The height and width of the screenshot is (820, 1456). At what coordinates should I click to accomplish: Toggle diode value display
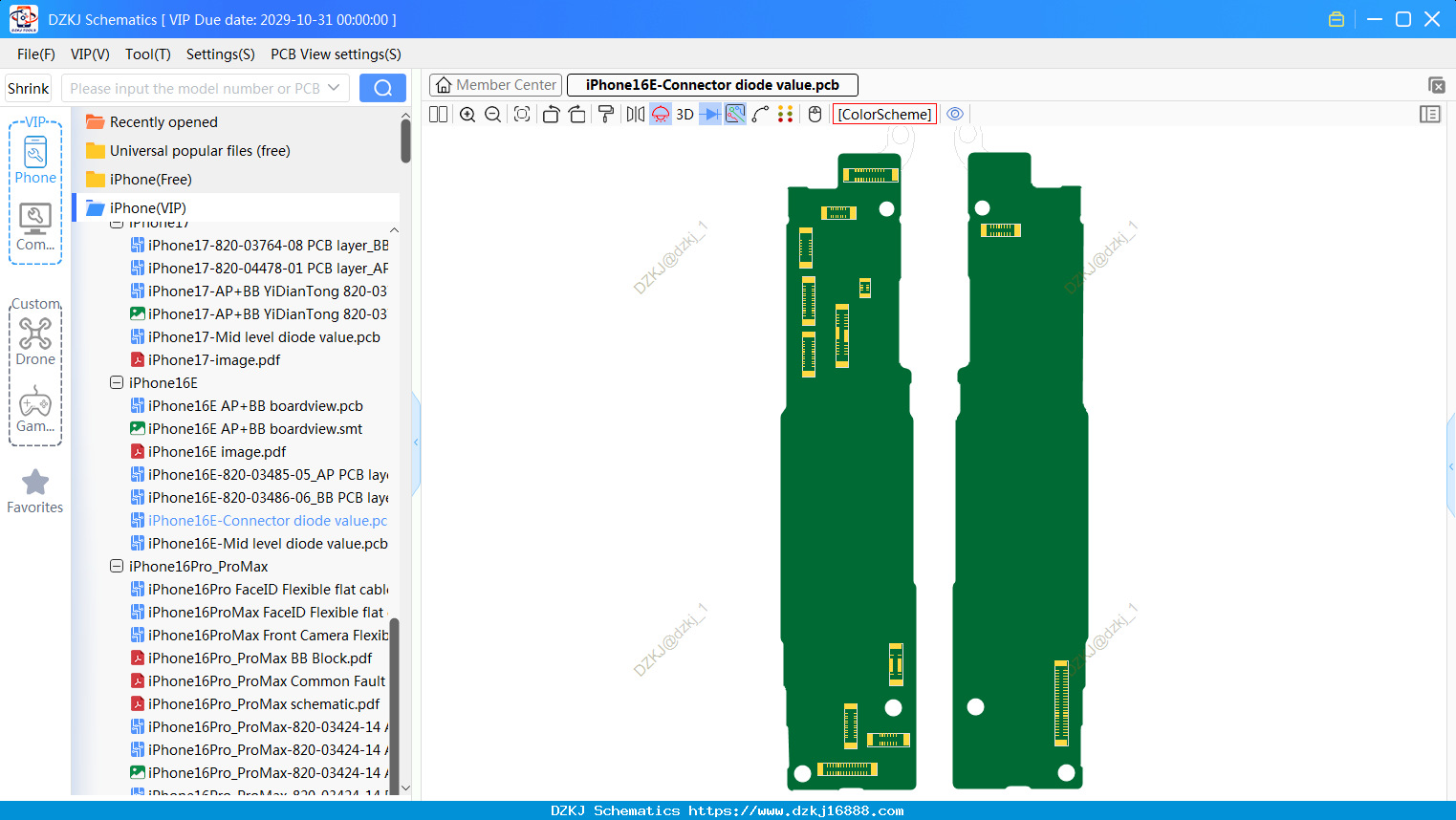[710, 115]
